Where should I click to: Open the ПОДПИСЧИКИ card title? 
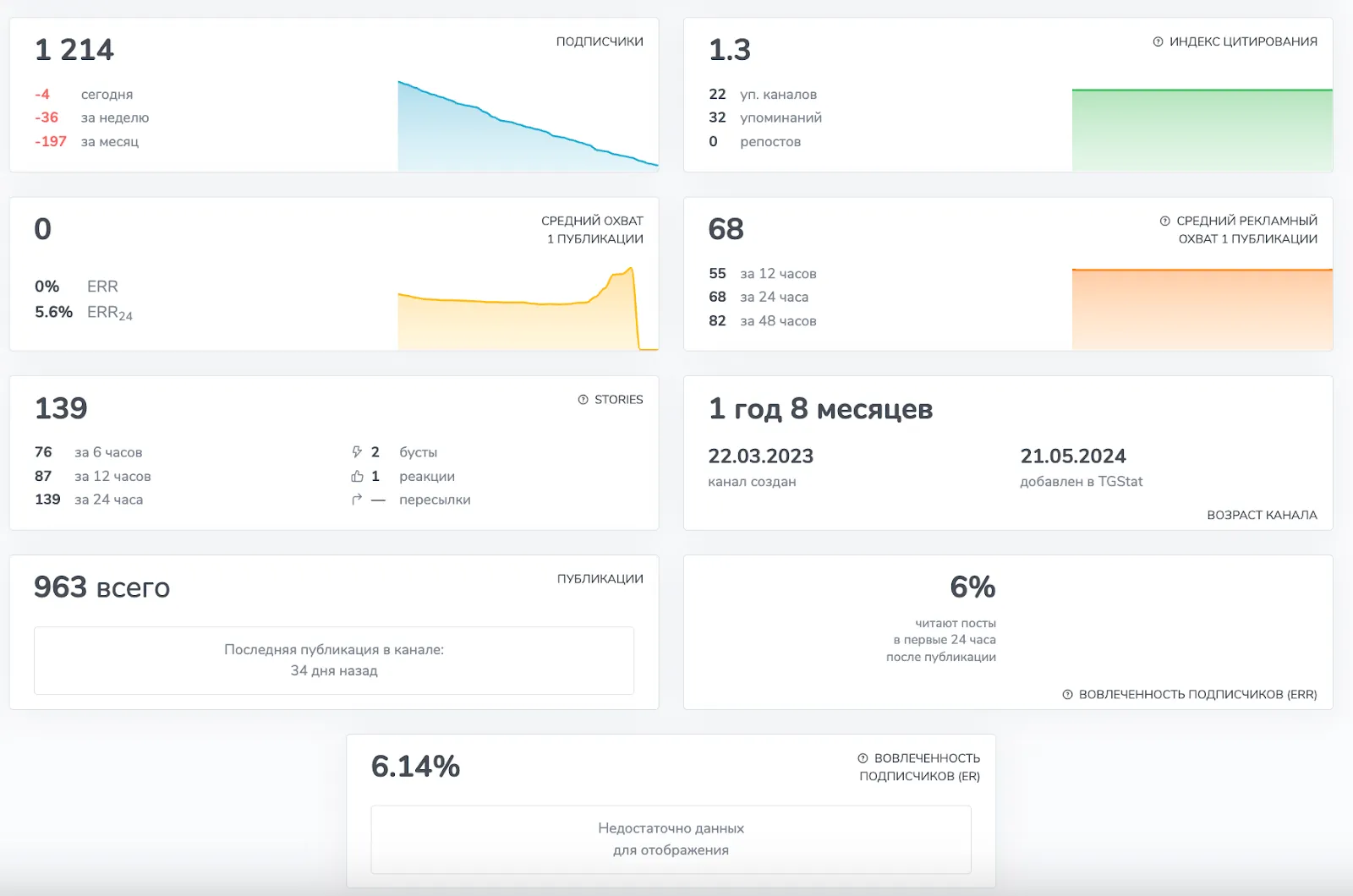[600, 41]
